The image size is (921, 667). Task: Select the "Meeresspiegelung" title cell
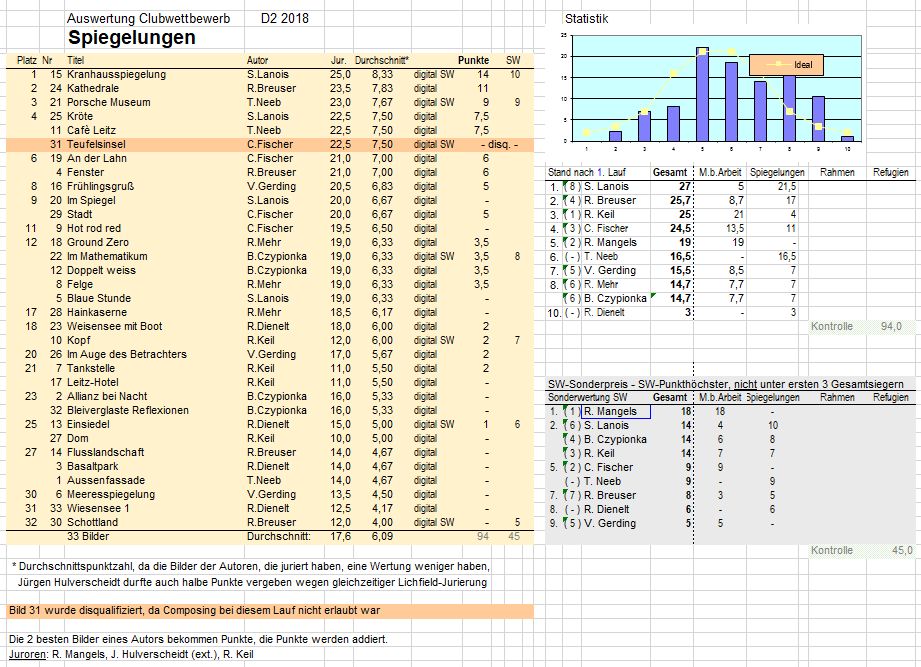pos(111,494)
